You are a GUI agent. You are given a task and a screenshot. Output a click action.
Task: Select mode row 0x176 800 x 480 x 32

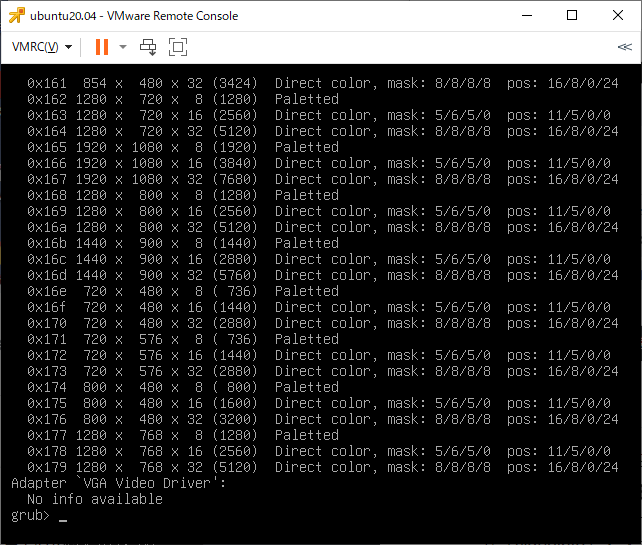point(323,419)
